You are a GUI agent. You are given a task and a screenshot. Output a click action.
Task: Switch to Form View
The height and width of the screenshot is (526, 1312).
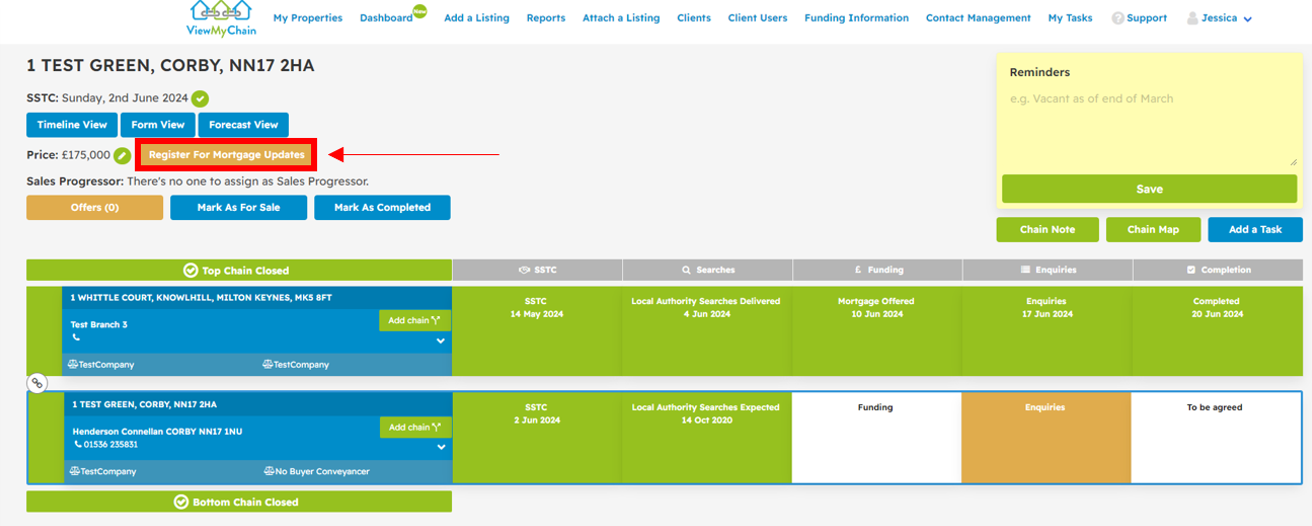pos(158,125)
